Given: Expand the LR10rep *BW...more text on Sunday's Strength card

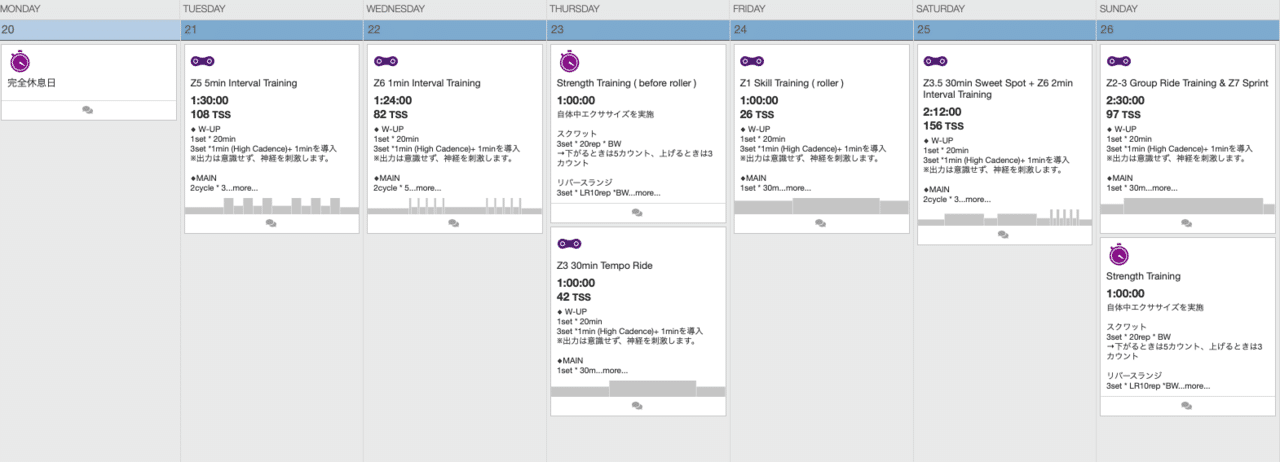Looking at the screenshot, I should [x=1158, y=386].
